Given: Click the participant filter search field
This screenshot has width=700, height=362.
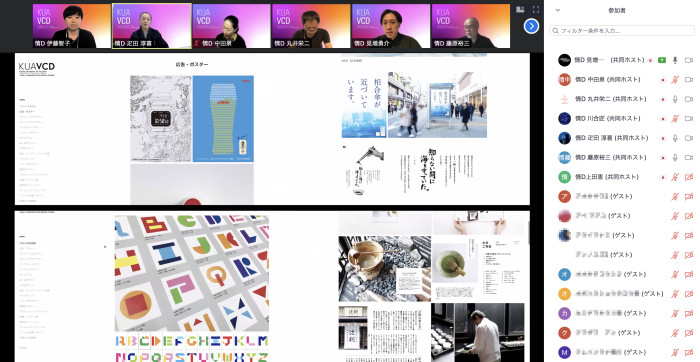Looking at the screenshot, I should (x=622, y=31).
